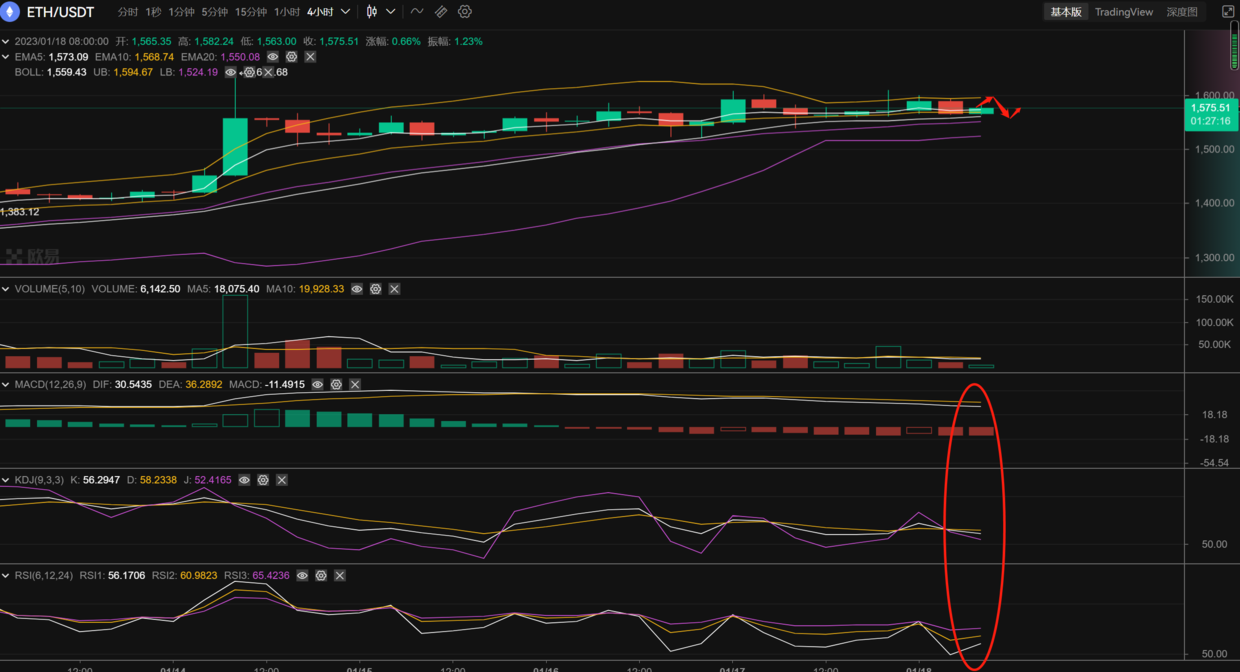Switch to the 1分钟 interval

(x=181, y=12)
